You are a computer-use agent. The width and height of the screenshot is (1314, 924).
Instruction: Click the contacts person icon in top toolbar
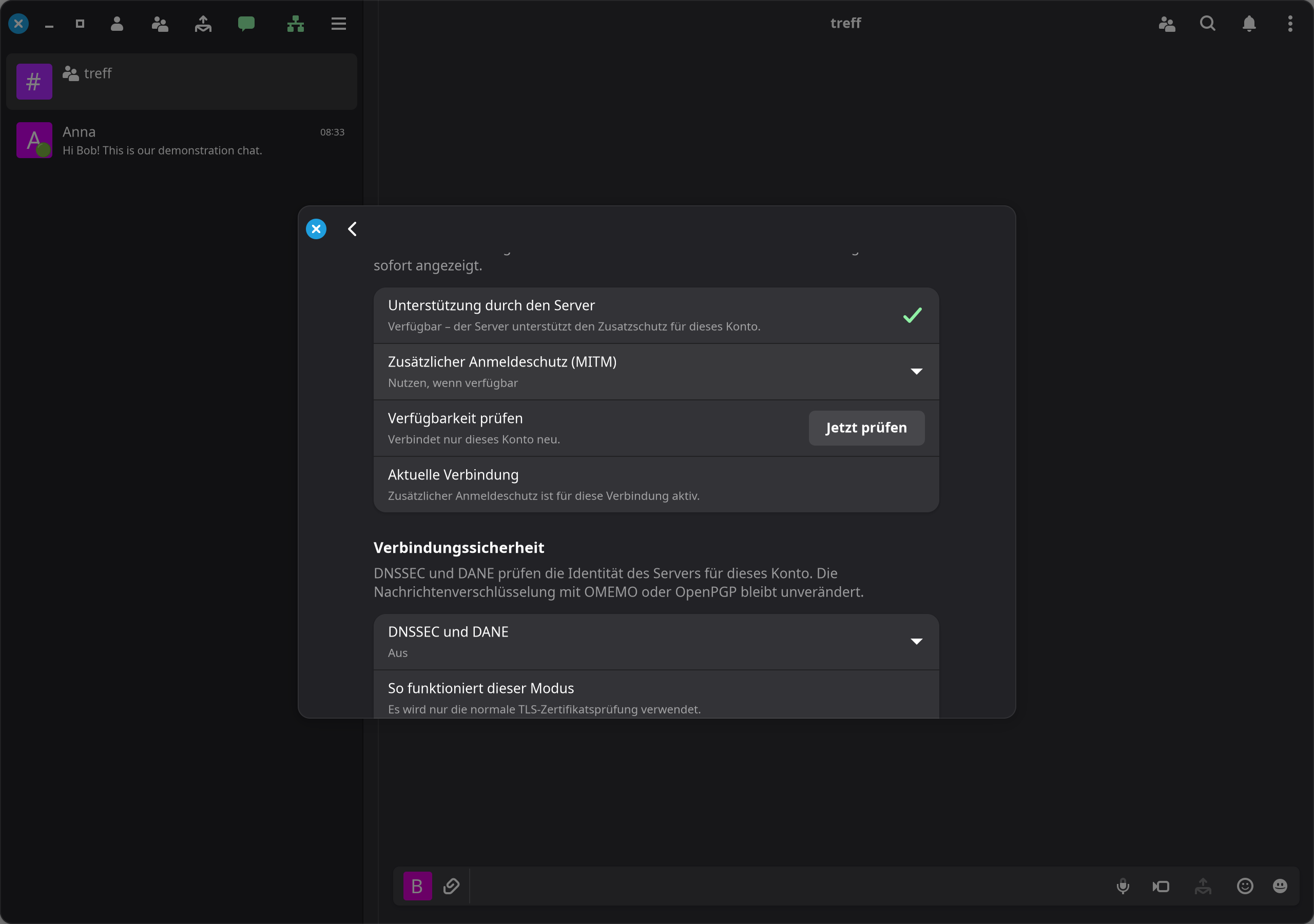point(117,24)
